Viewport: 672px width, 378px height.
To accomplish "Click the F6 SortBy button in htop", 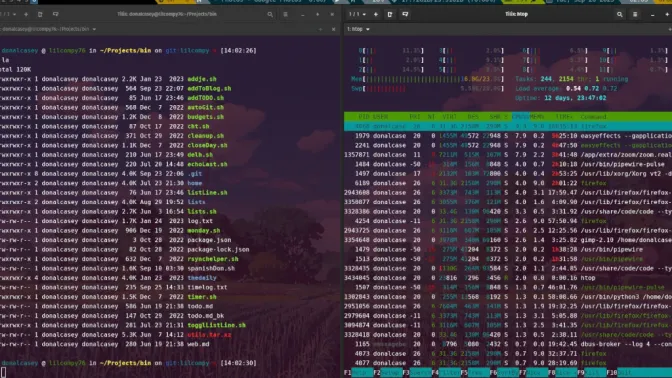I will click(504, 373).
